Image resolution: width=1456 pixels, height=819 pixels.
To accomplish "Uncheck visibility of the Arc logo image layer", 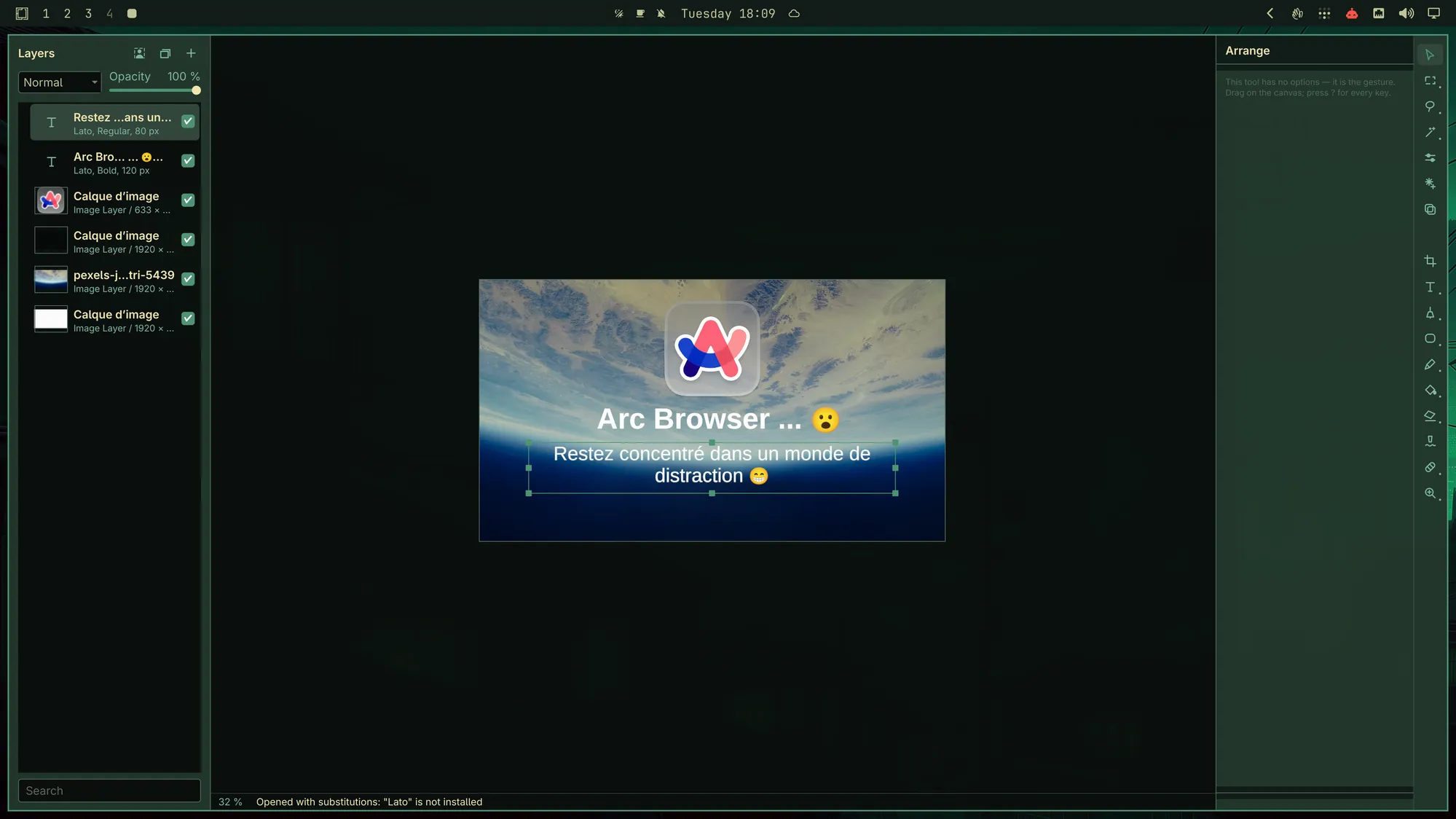I will point(188,200).
